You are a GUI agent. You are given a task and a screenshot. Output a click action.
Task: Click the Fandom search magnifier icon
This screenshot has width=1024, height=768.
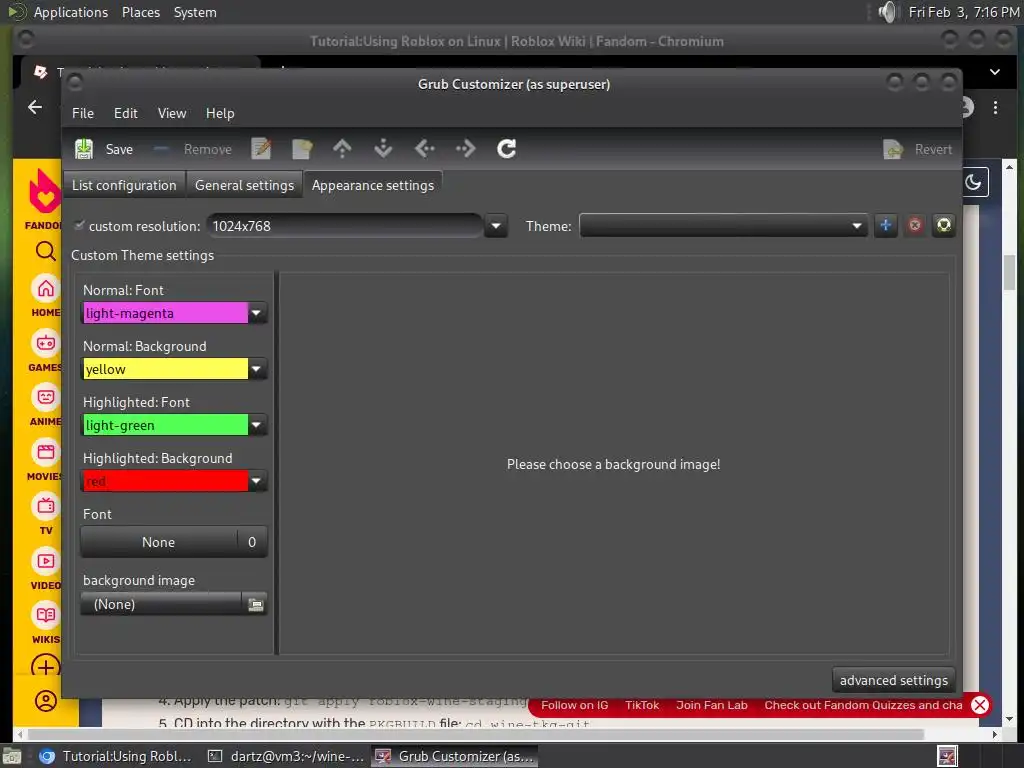[45, 251]
